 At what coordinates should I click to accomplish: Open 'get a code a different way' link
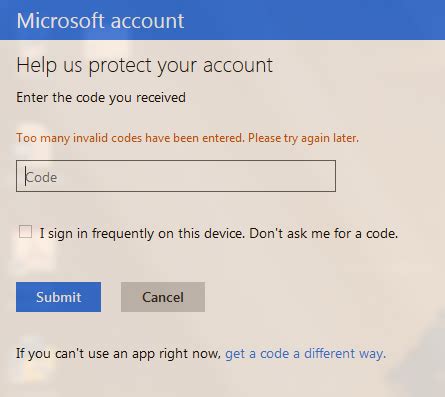(305, 354)
